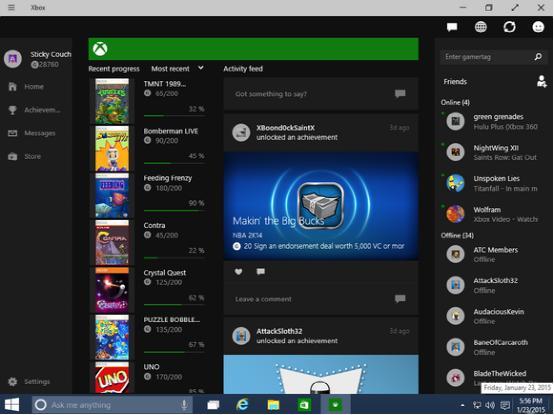Open Settings in the sidebar
This screenshot has width=554, height=415.
coord(29,381)
